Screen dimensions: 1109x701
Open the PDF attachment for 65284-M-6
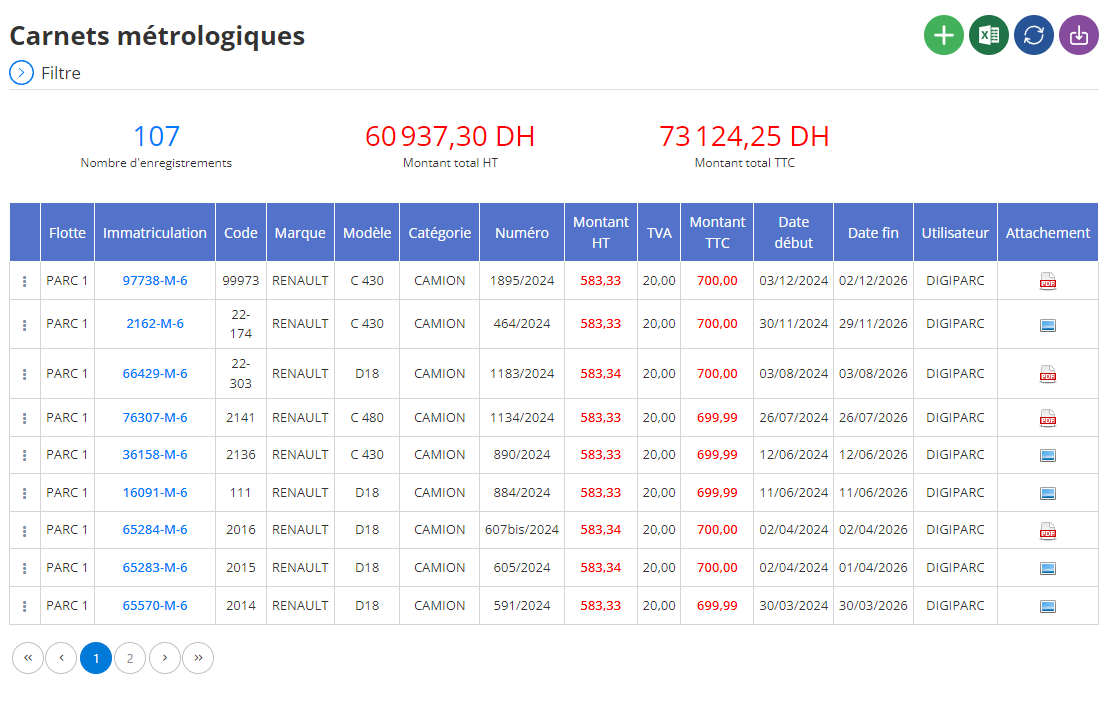click(x=1047, y=531)
